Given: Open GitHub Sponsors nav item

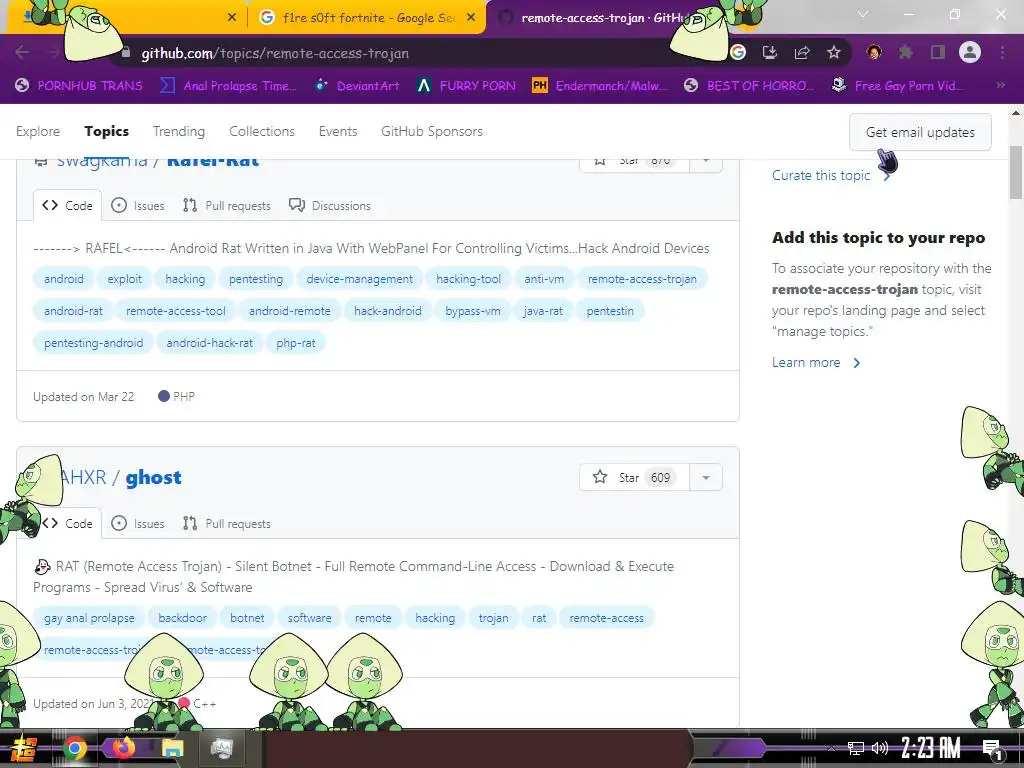Looking at the screenshot, I should (432, 131).
